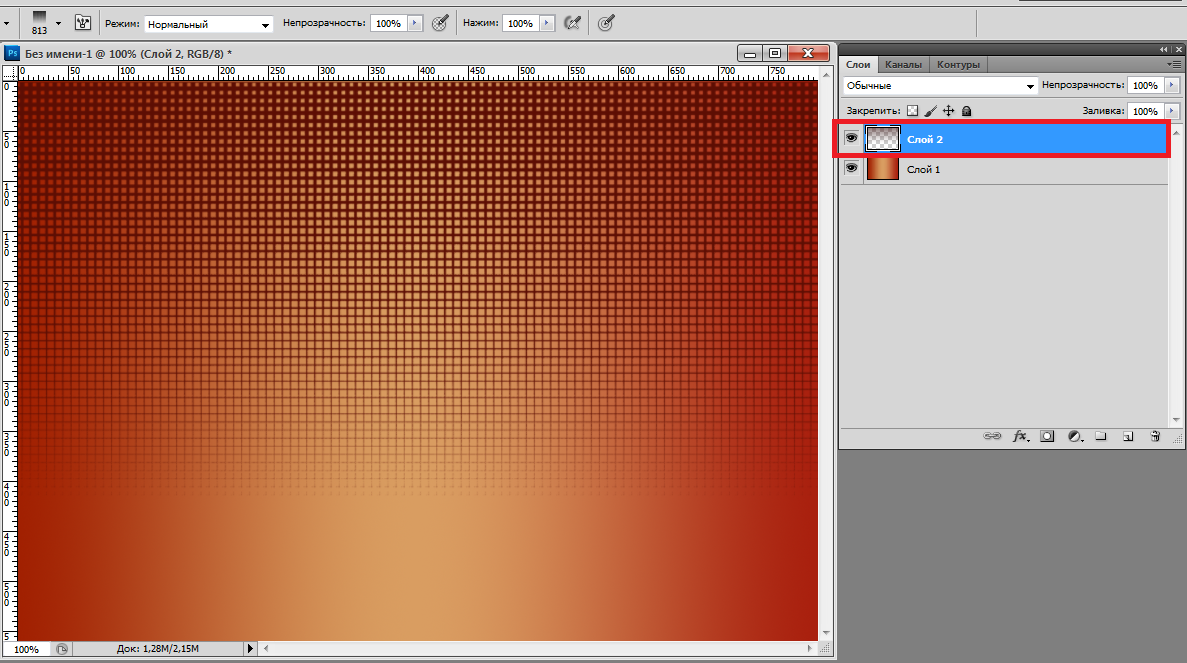Create a new layer
Screen dimensions: 1187x663
point(1128,436)
